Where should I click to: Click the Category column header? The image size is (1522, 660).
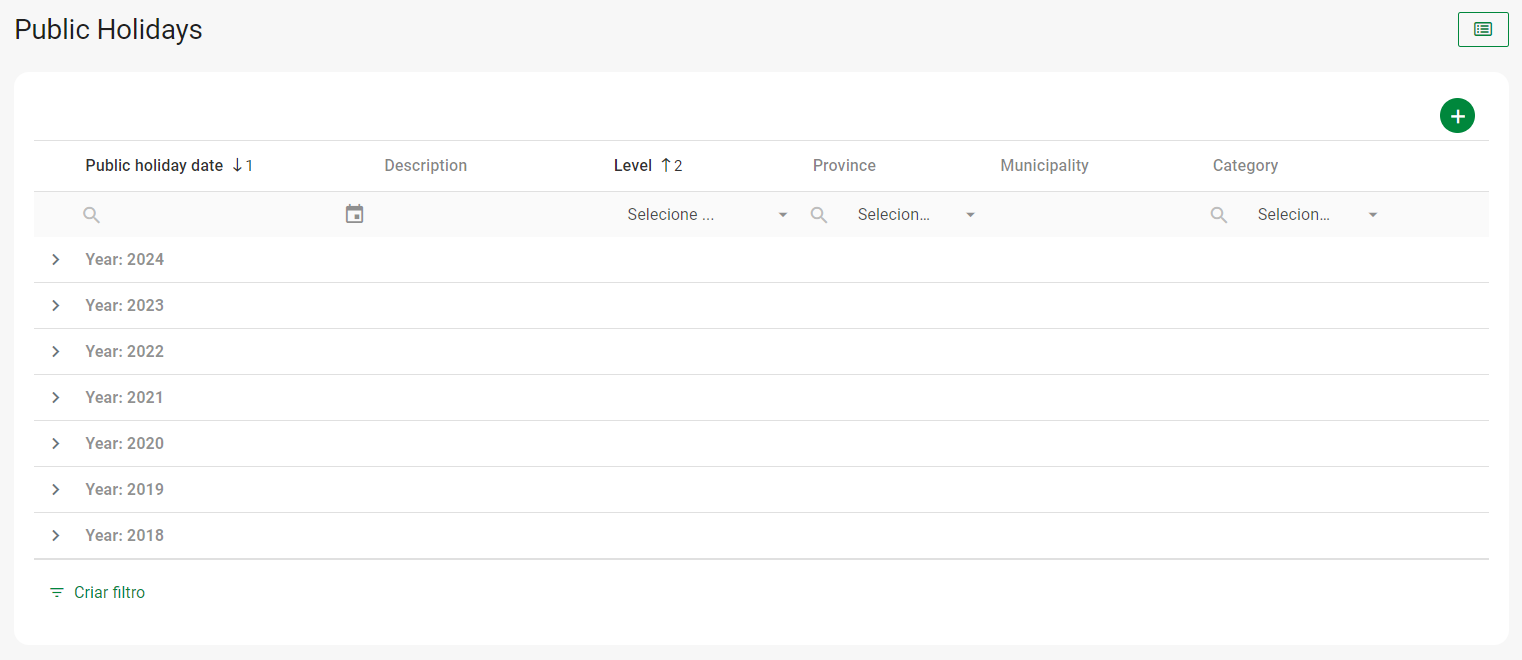click(1245, 166)
